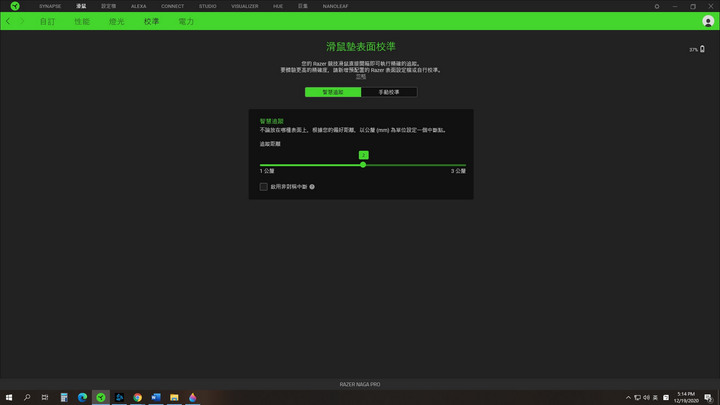Open Synapse settings gear in title bar
Viewport: 720px width, 405px height.
657,6
